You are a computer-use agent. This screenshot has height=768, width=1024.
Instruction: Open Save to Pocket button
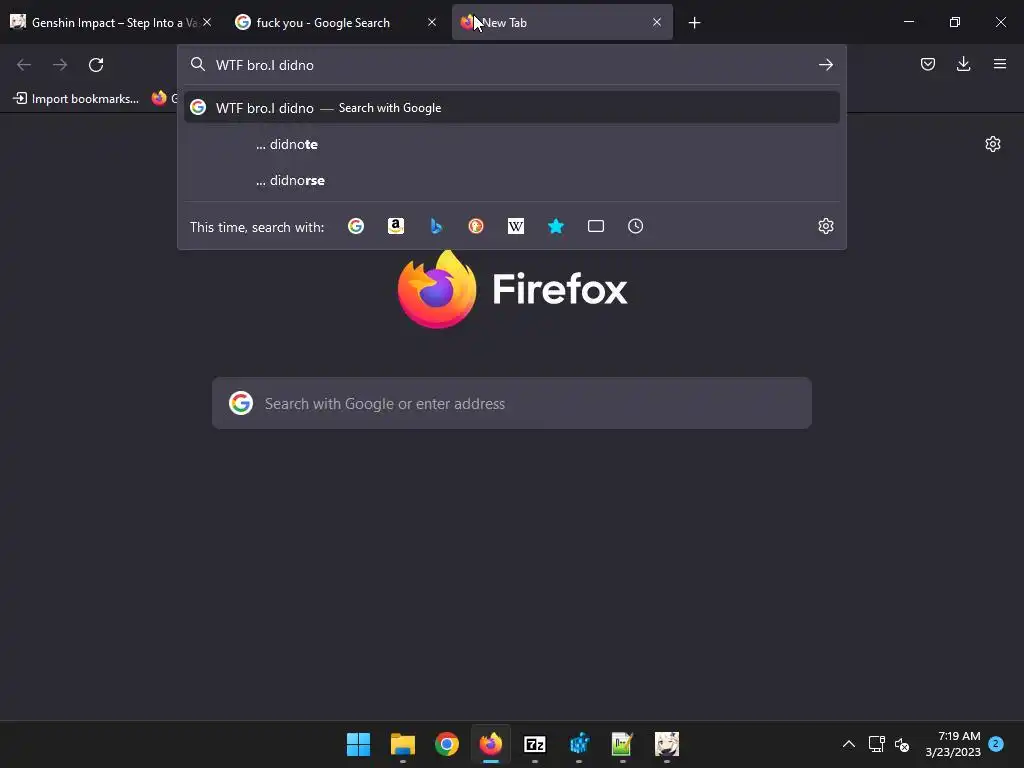927,64
